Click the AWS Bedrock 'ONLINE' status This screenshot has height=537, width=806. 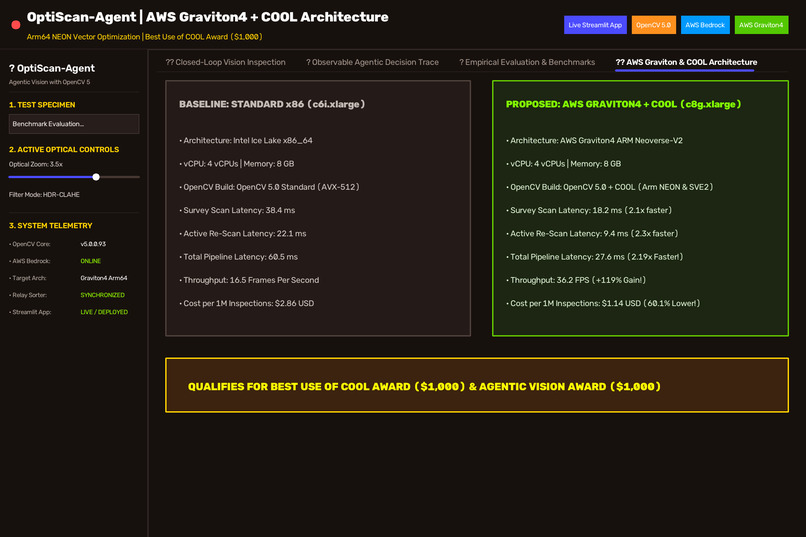click(x=90, y=261)
